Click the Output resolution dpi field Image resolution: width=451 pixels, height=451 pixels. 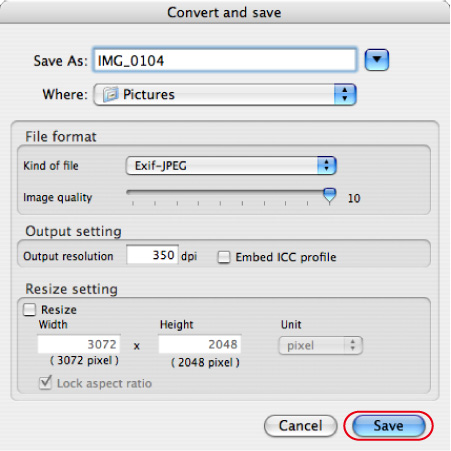tap(152, 255)
